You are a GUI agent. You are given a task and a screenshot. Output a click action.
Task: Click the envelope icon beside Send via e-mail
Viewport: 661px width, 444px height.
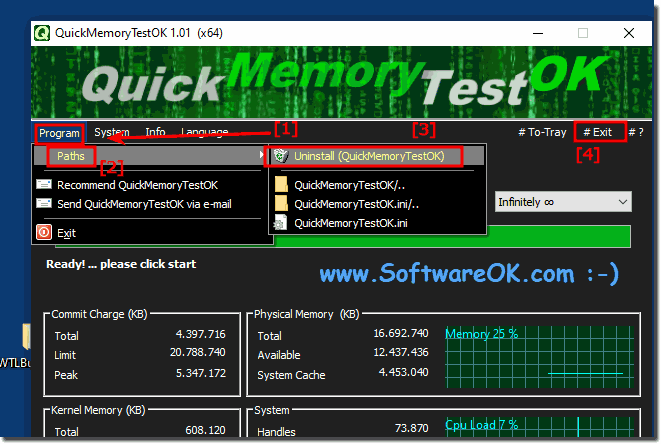click(x=44, y=204)
